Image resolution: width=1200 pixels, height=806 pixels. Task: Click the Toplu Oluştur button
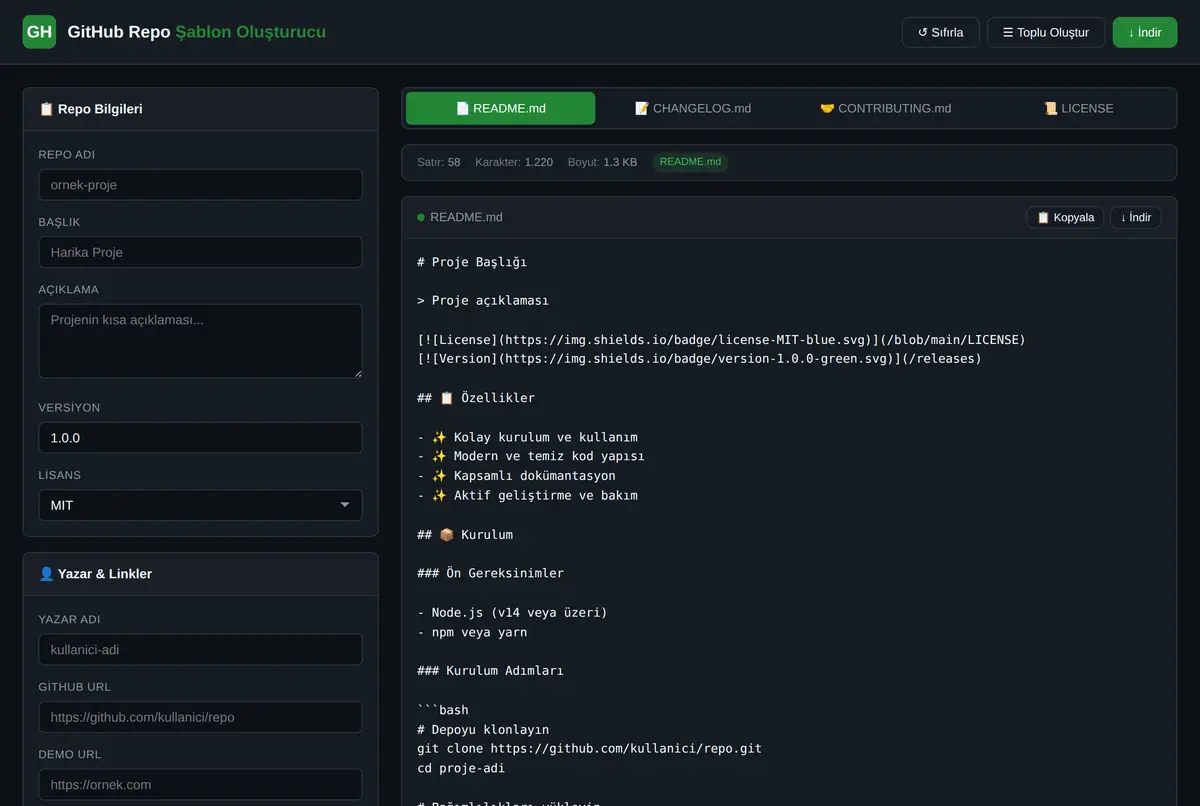pos(1046,32)
